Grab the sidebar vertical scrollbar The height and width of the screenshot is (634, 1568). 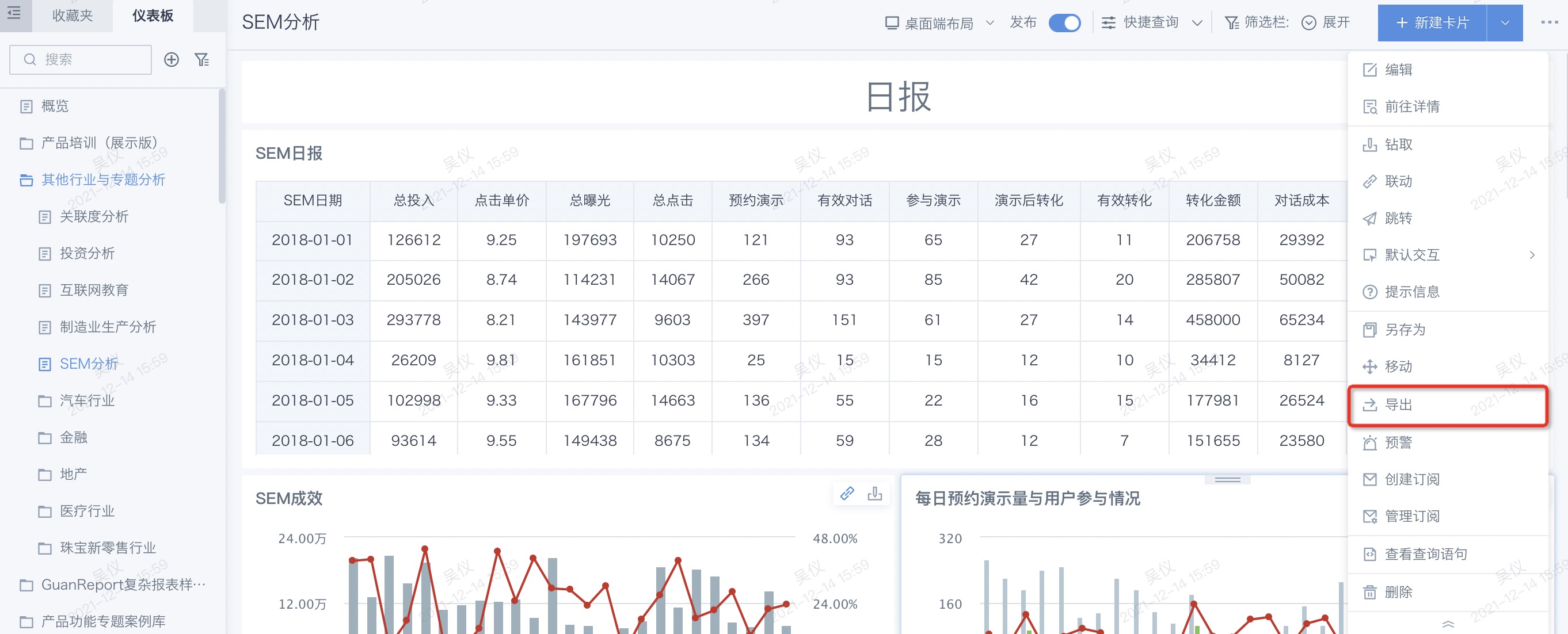pyautogui.click(x=222, y=146)
